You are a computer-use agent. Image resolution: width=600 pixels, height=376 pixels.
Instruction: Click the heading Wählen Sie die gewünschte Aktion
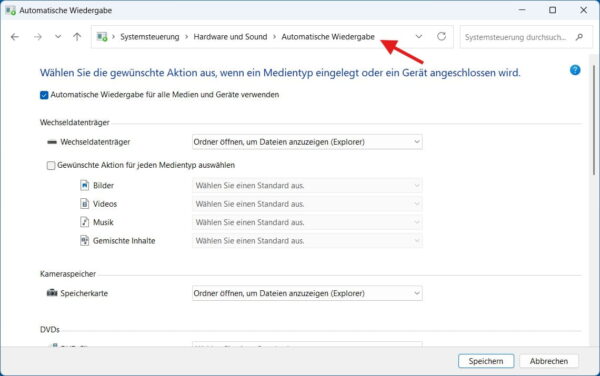tap(280, 73)
